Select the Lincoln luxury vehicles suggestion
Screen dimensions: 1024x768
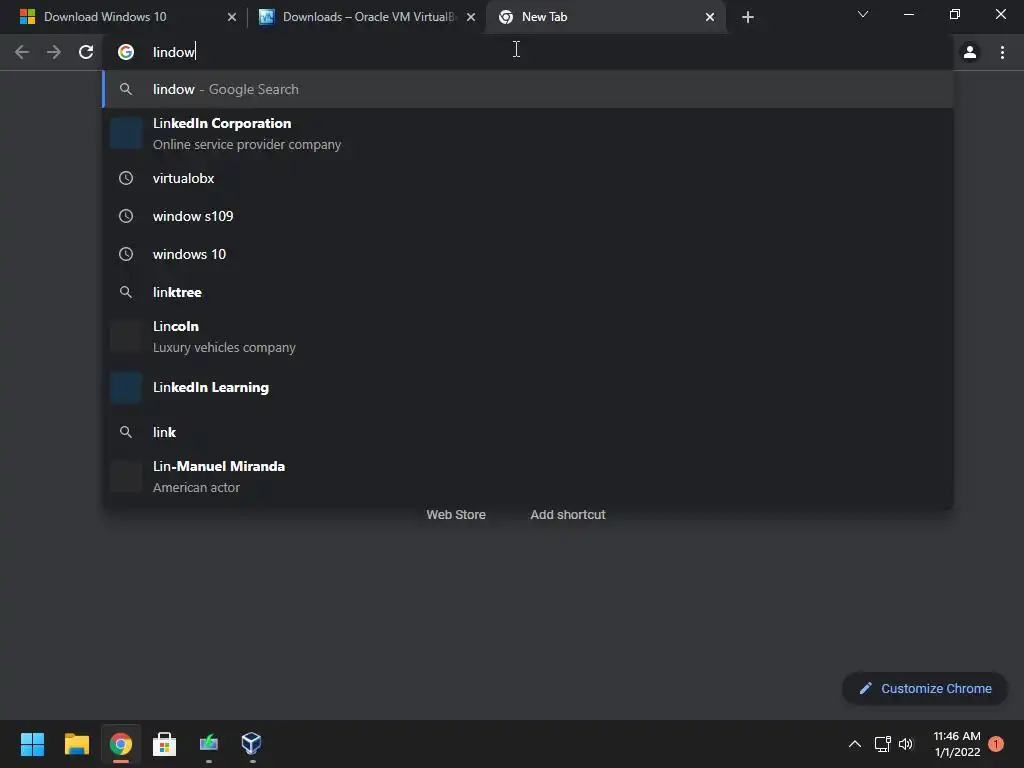(x=528, y=337)
